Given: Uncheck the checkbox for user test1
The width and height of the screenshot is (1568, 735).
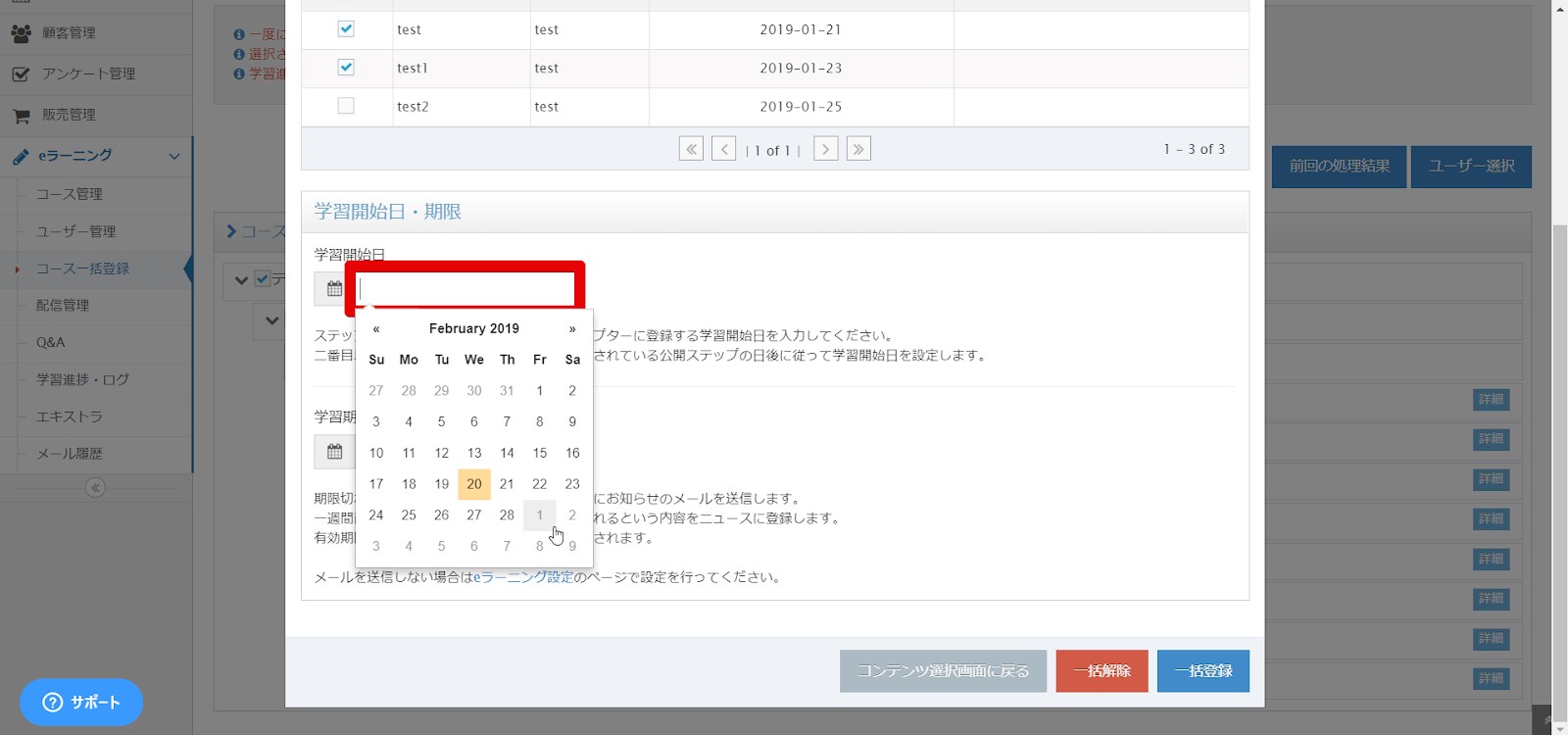Looking at the screenshot, I should (x=346, y=67).
